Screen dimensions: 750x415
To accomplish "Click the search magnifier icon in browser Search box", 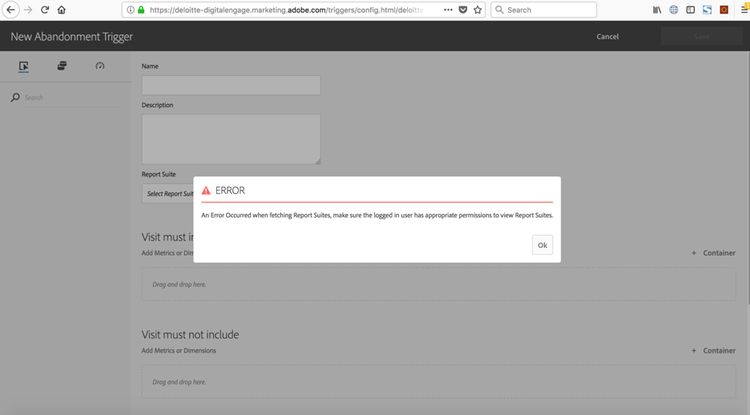I will point(499,10).
